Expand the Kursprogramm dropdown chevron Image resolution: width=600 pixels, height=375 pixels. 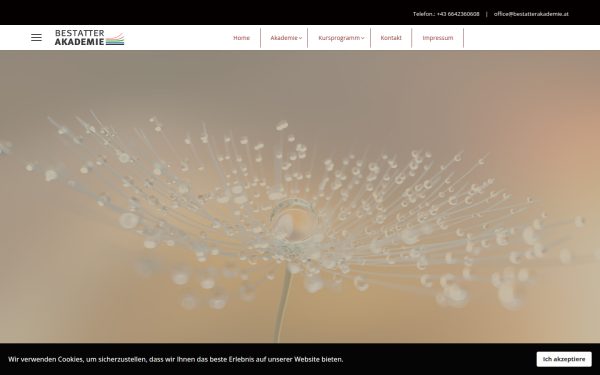pos(362,38)
